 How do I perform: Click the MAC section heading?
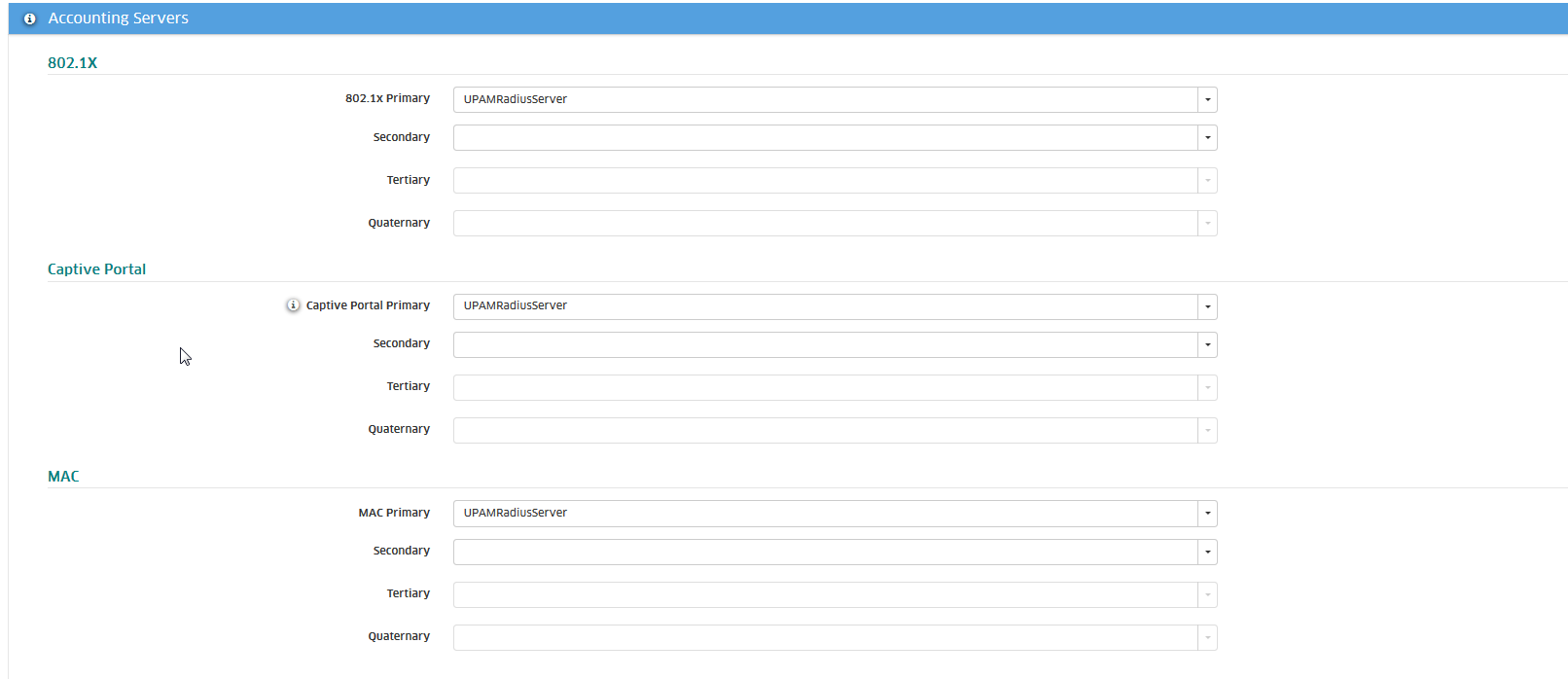pos(63,477)
